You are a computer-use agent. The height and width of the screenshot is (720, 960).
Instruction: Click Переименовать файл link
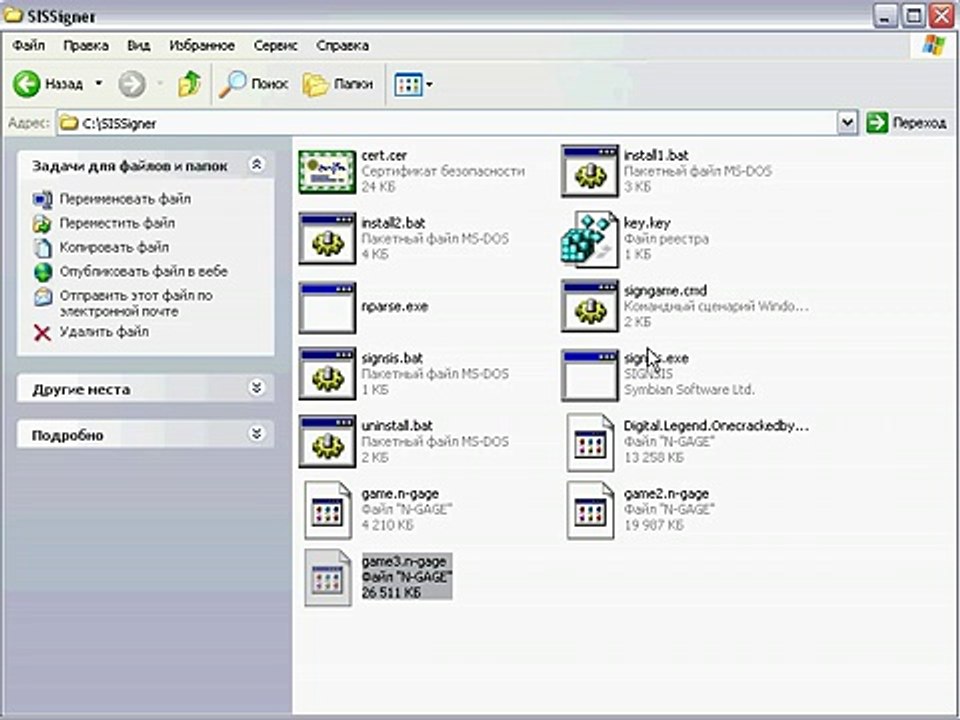tap(126, 199)
